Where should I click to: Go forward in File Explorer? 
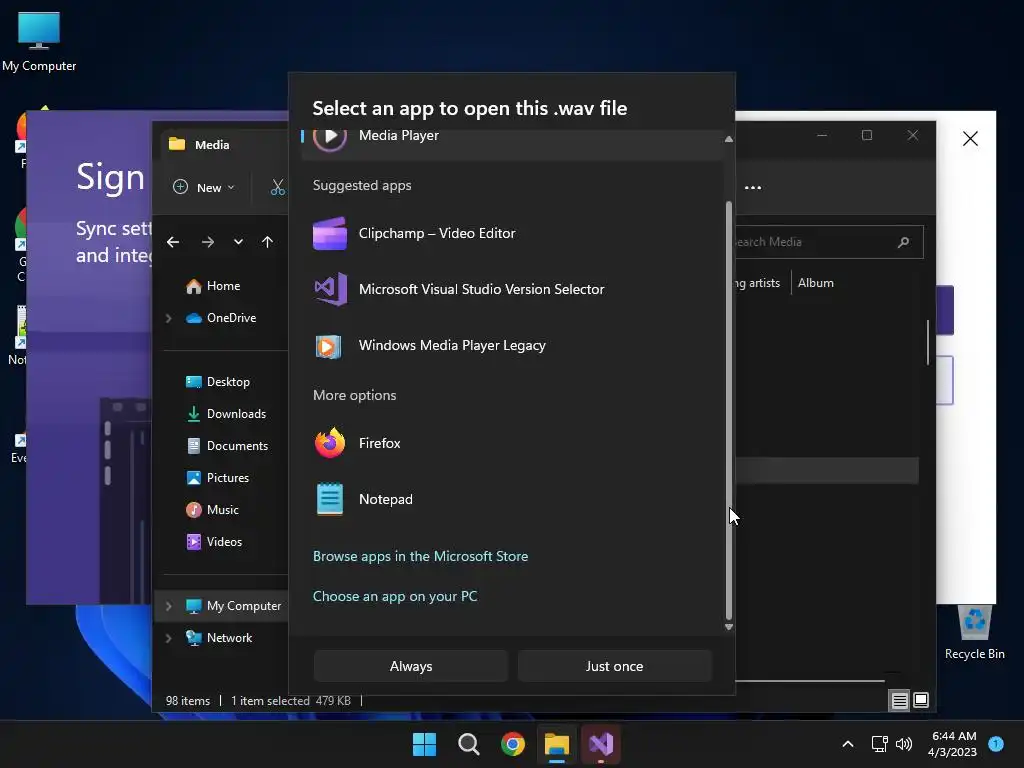[x=208, y=242]
